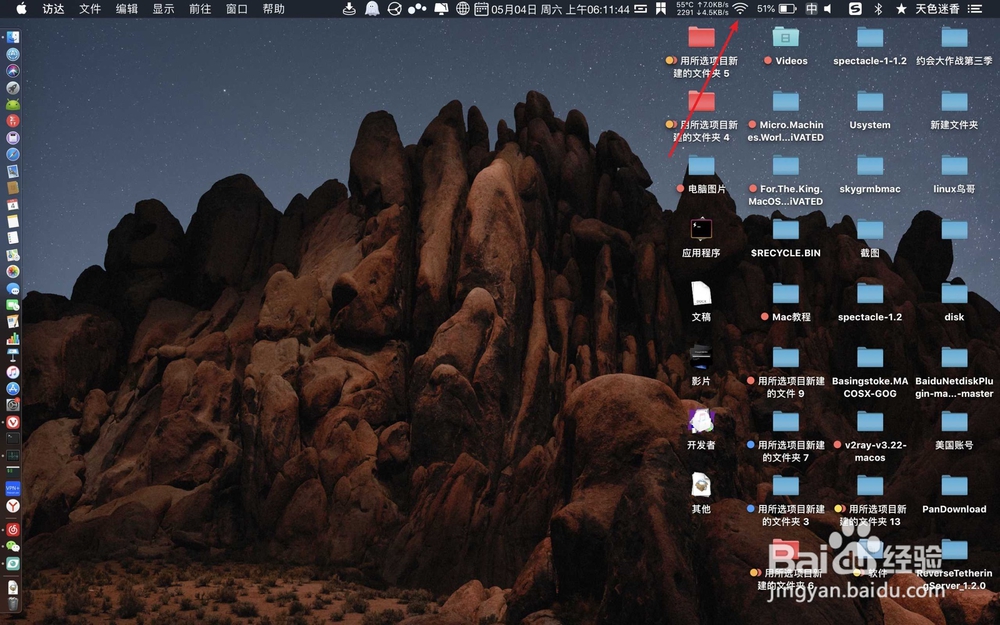Open Vivaldi browser from the Dock
1000x625 pixels.
point(13,422)
